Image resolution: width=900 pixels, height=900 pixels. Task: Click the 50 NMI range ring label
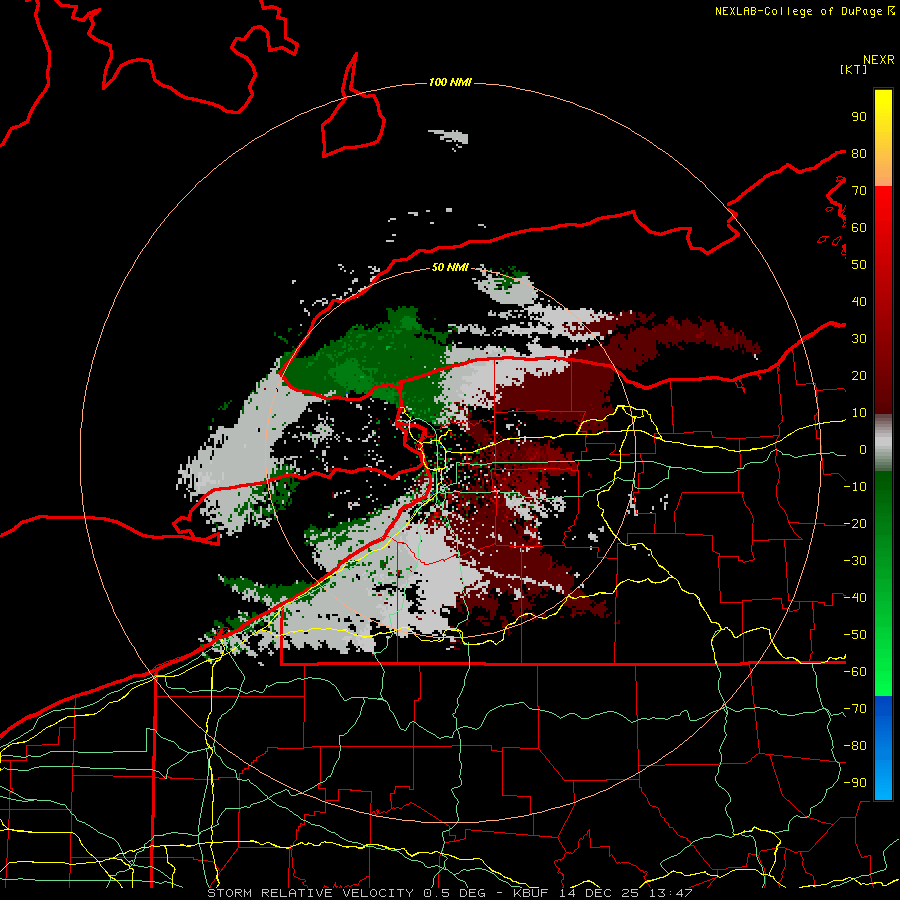click(450, 267)
